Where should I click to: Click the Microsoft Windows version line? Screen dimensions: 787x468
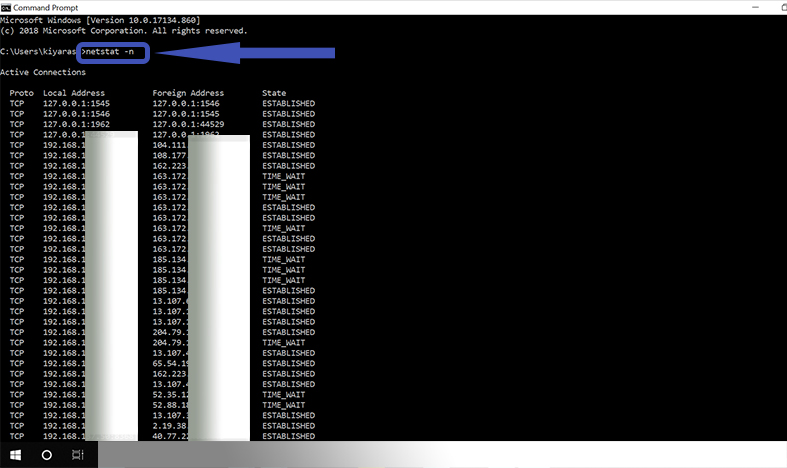pos(100,20)
